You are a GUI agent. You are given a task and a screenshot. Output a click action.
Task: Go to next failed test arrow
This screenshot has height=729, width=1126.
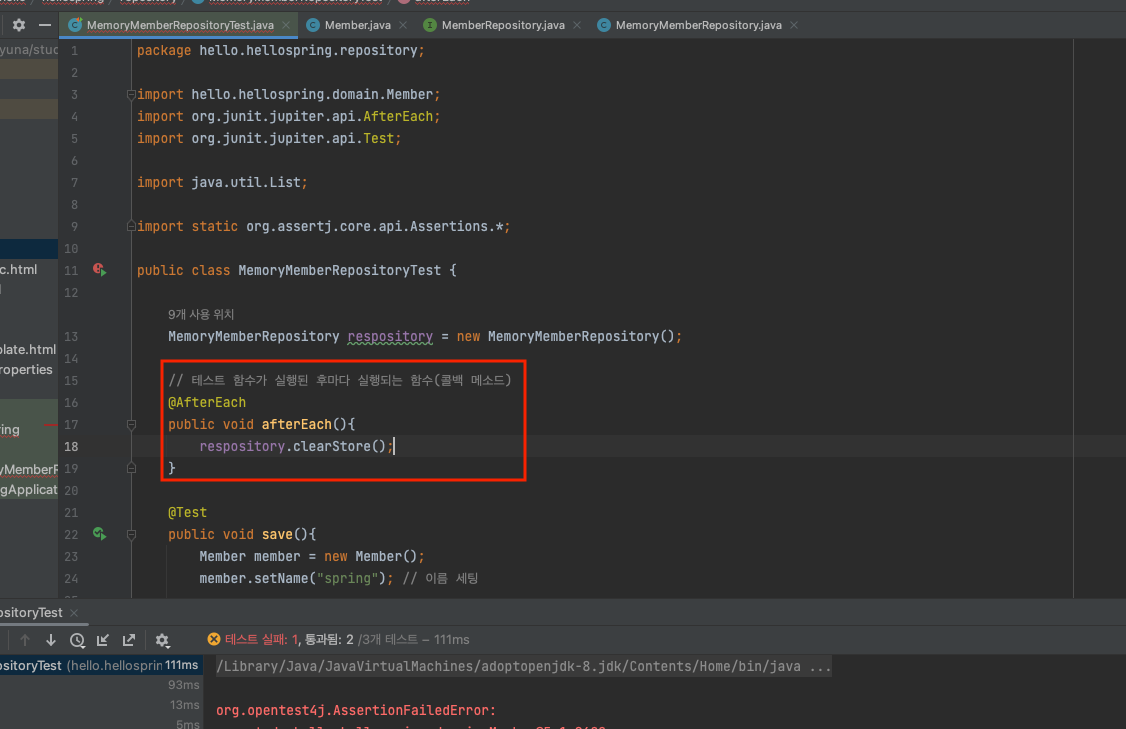tap(51, 640)
